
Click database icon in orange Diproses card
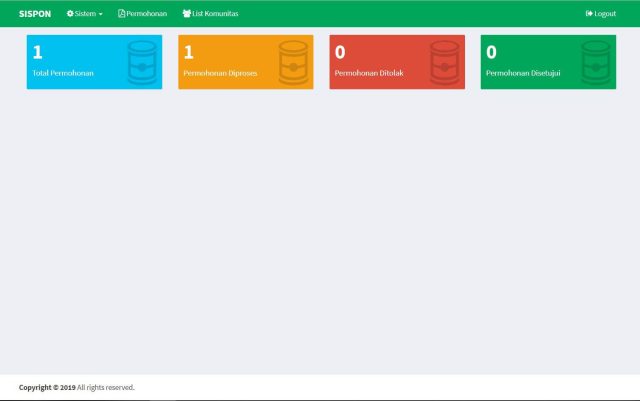[294, 62]
